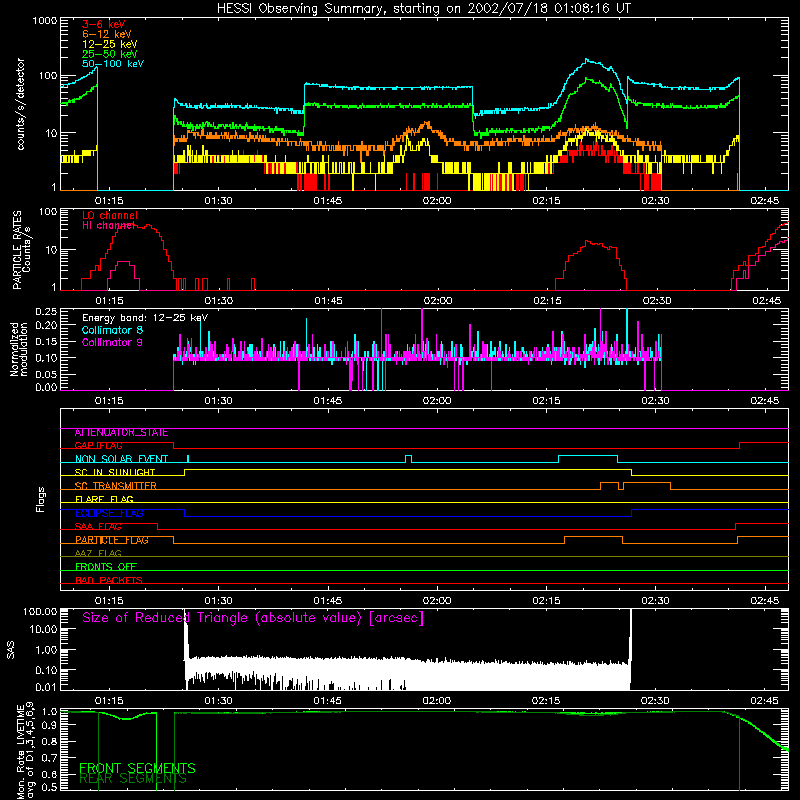Select the FRONTS_OFF flag label
800x800 pixels.
106,567
